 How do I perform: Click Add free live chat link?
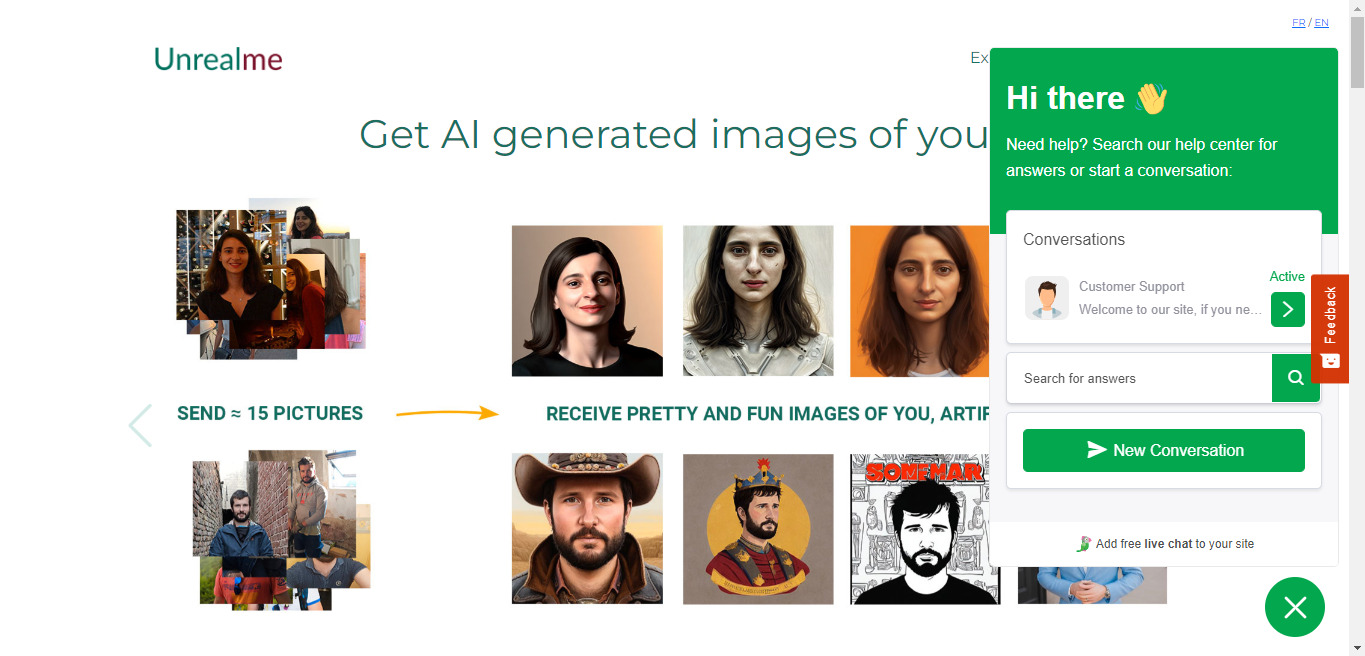click(x=1164, y=544)
